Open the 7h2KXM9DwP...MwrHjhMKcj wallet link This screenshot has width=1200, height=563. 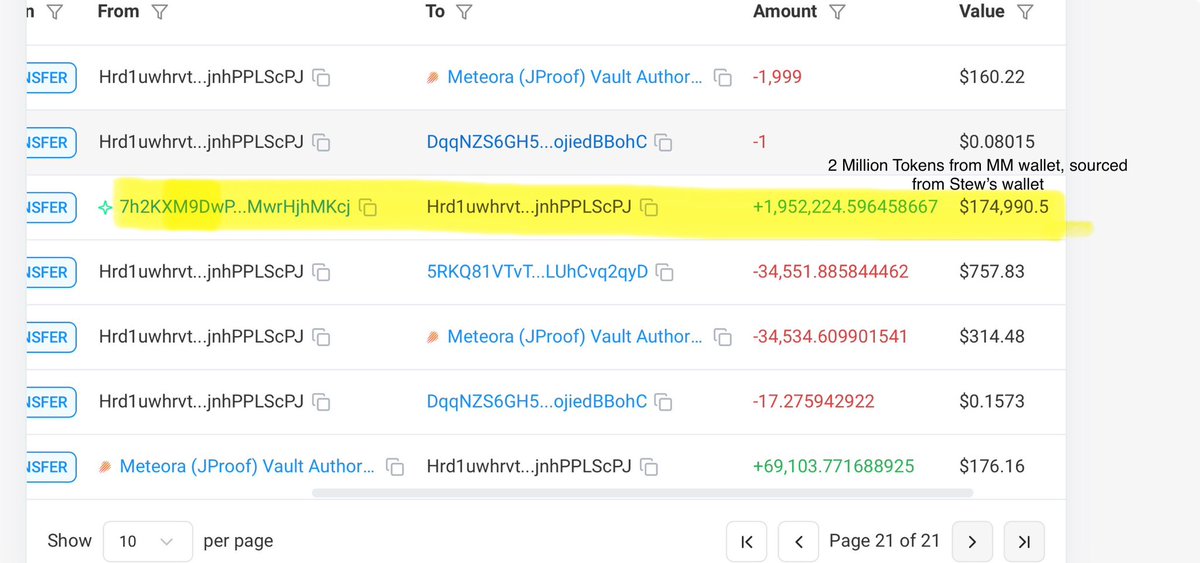click(234, 208)
